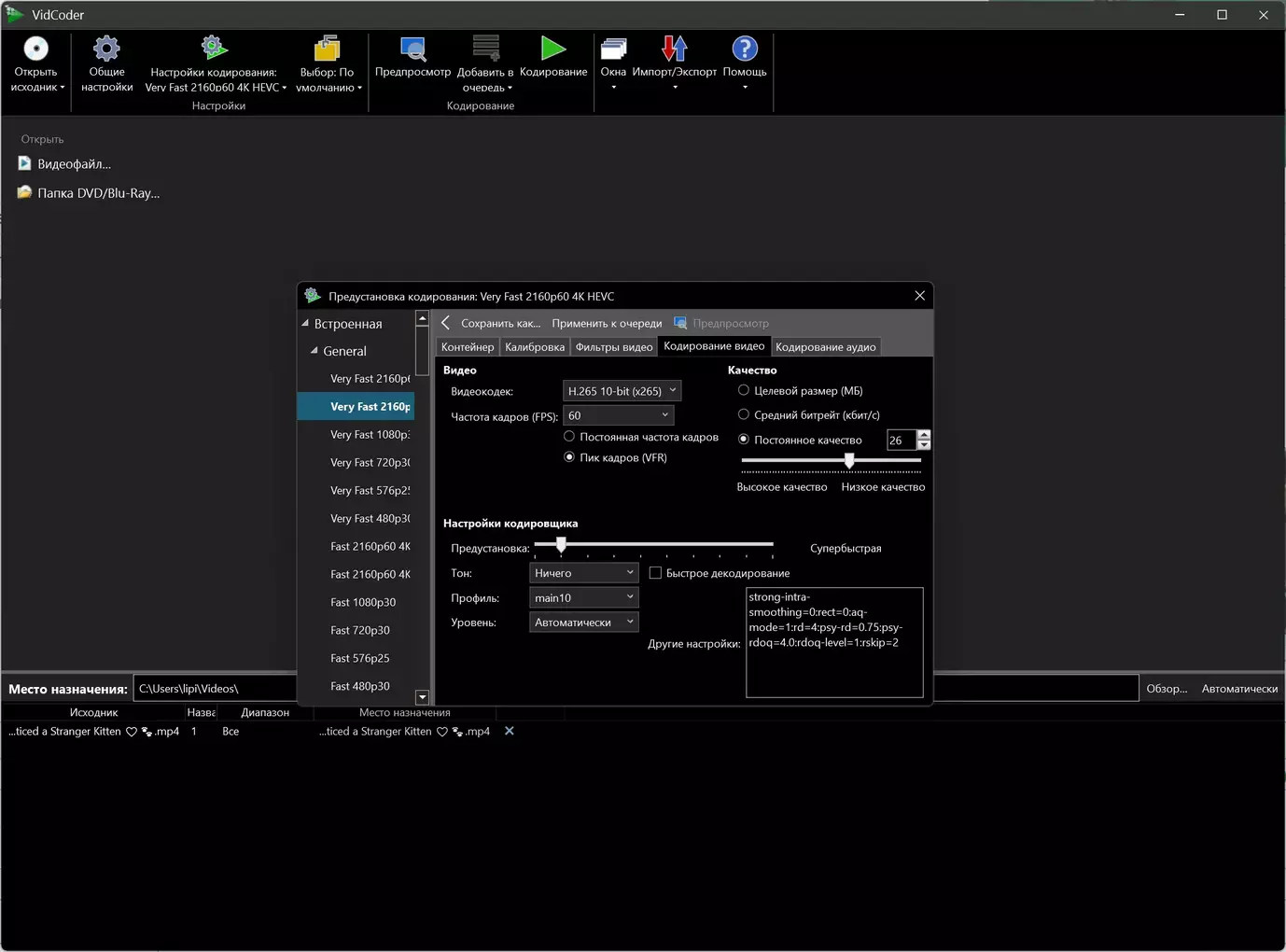Screen dimensions: 1286x952
Task: Click the Сохранить как button
Action: tap(500, 324)
